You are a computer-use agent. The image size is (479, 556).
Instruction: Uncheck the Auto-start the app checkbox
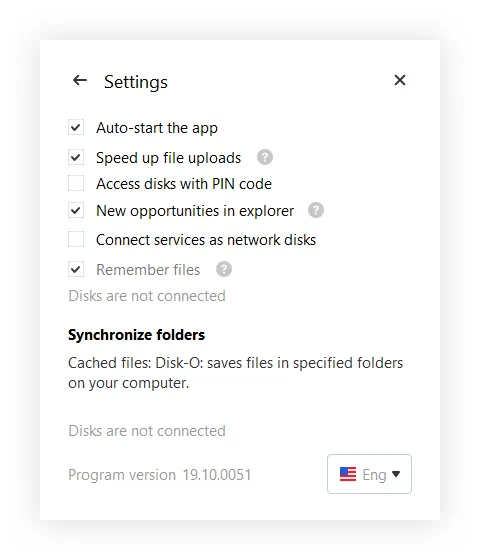(x=76, y=127)
